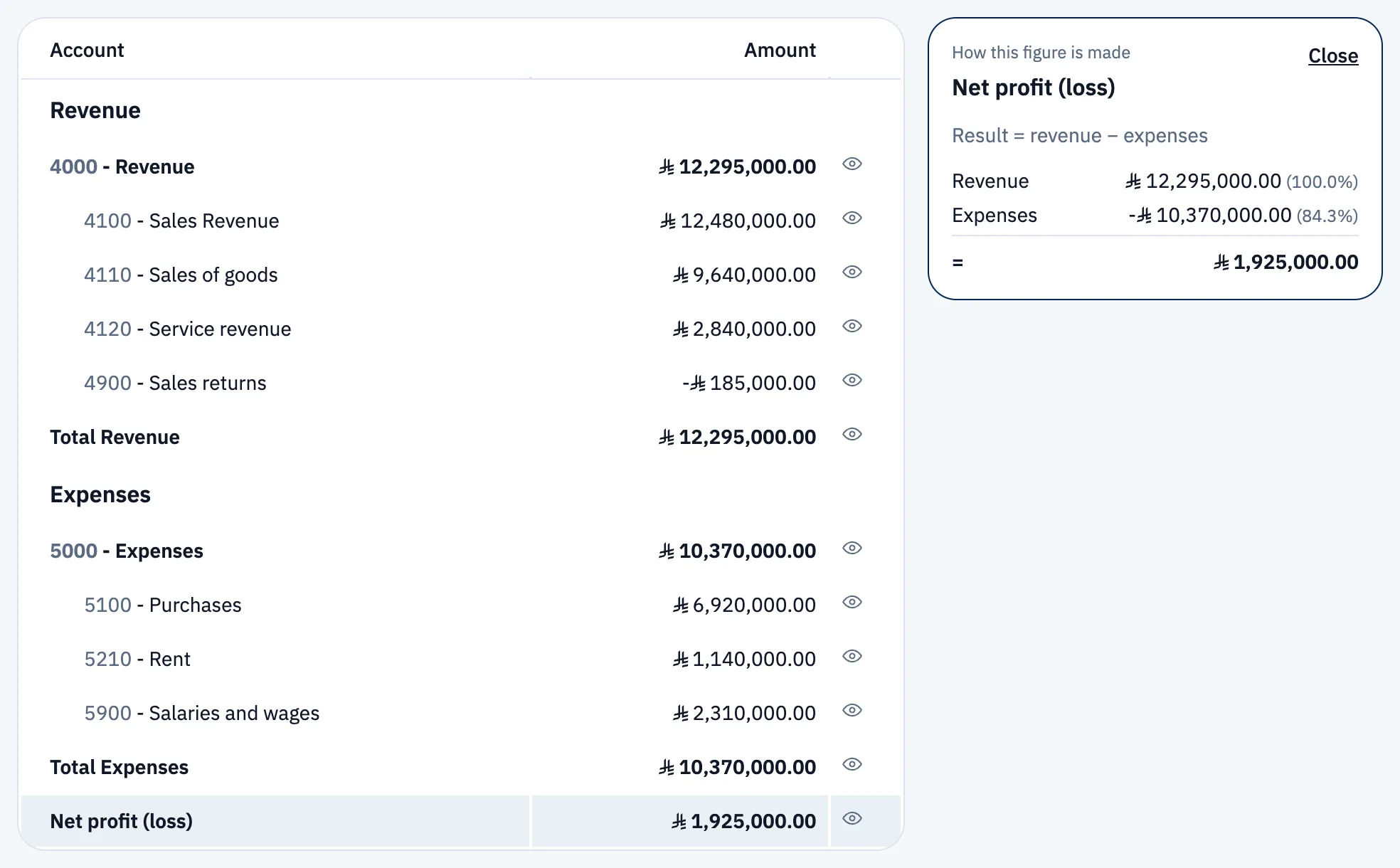View details for Salaries and wages
This screenshot has height=868, width=1400.
852,711
